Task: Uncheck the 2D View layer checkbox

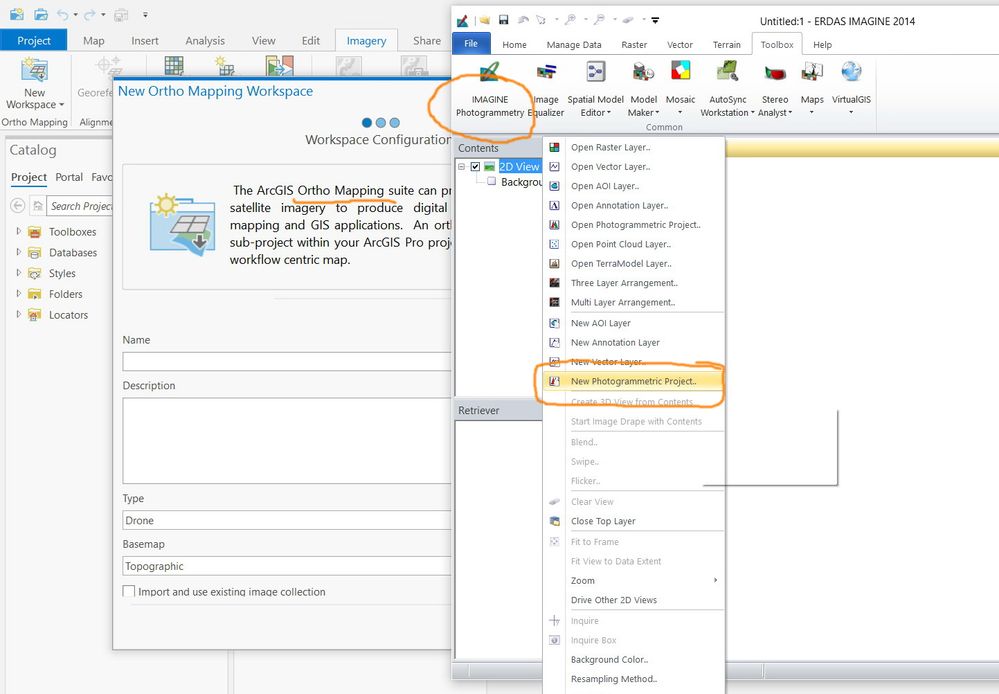Action: [475, 166]
